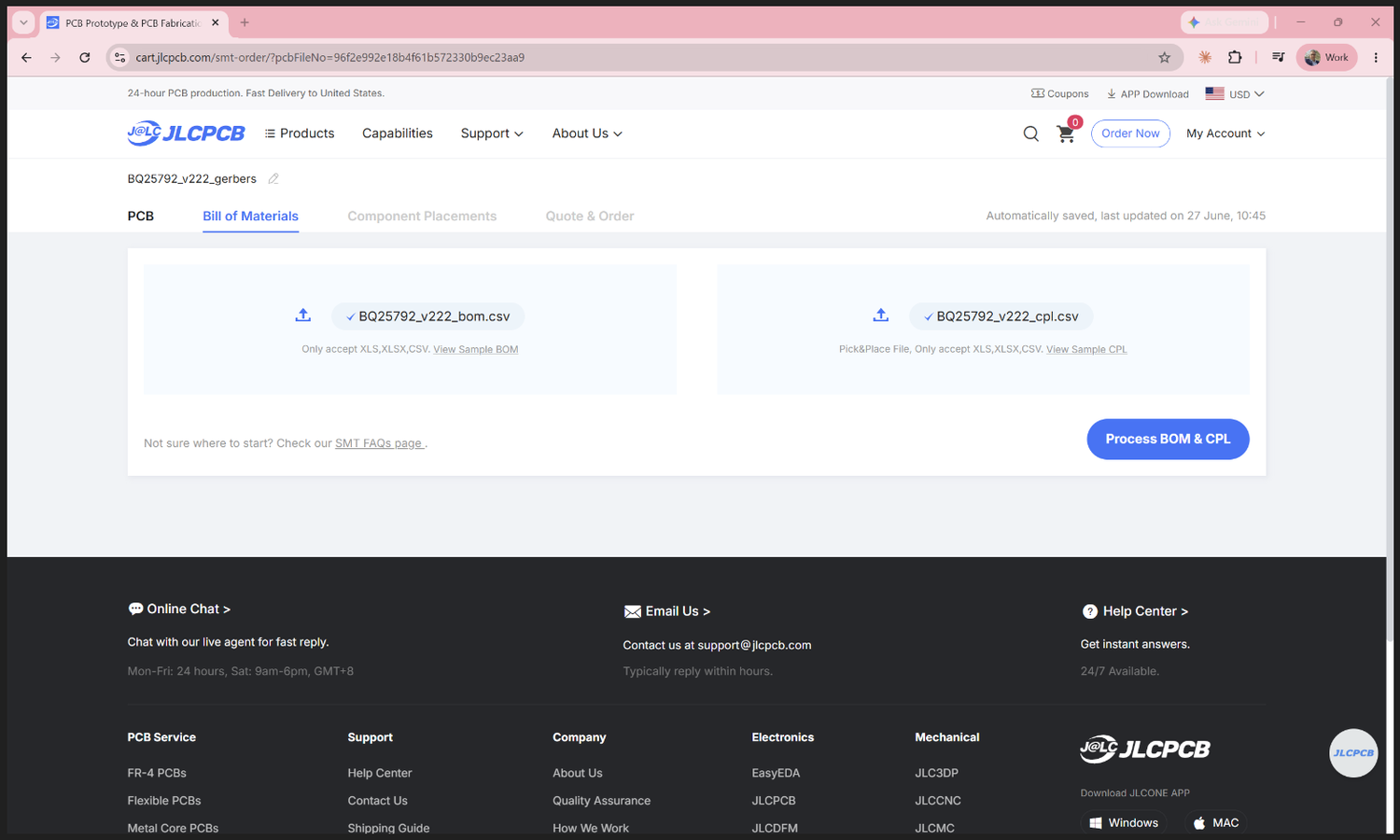Click the browser address bar URL
This screenshot has width=1400, height=840.
click(330, 57)
